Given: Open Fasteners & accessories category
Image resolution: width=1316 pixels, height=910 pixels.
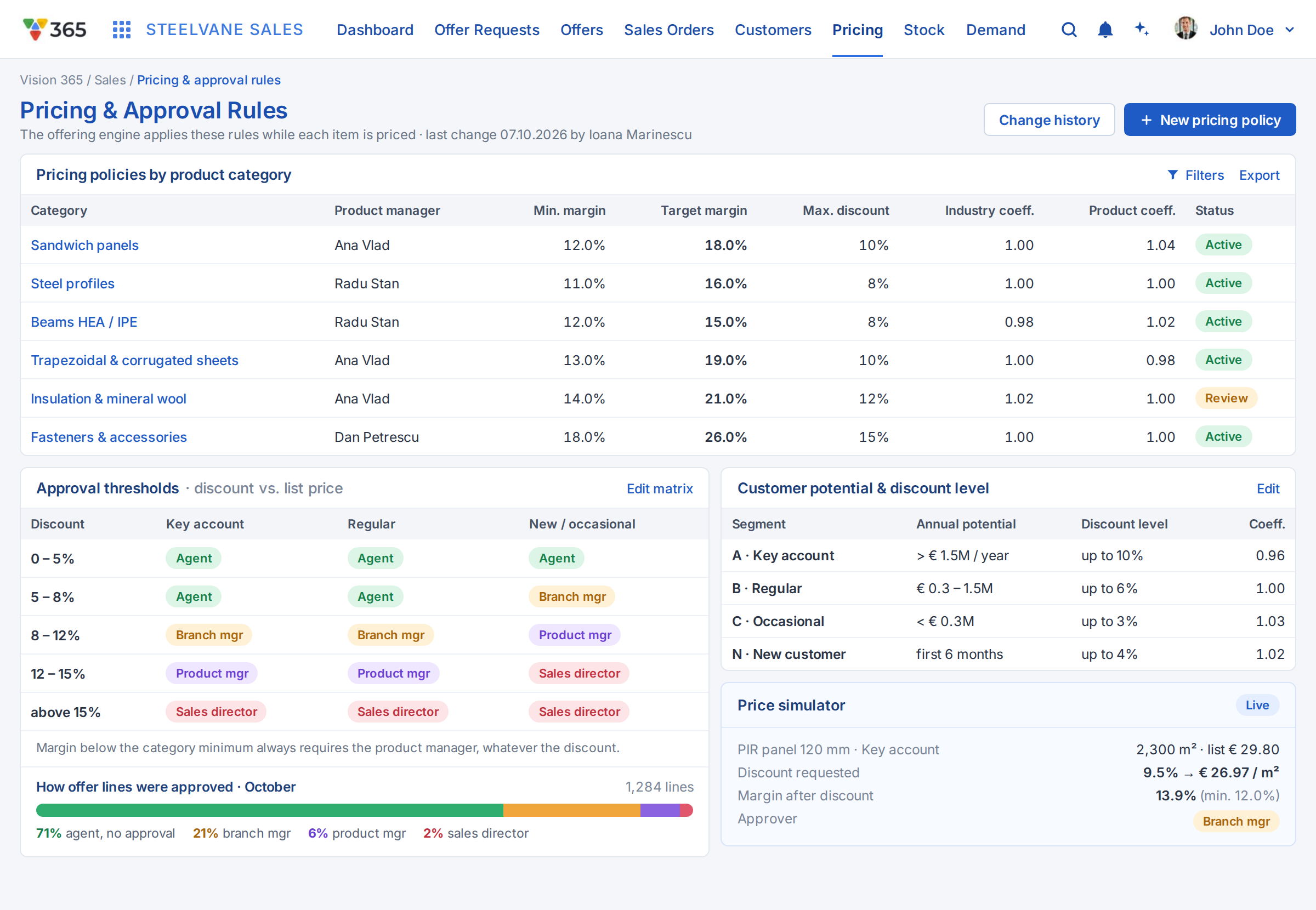Looking at the screenshot, I should [x=109, y=437].
